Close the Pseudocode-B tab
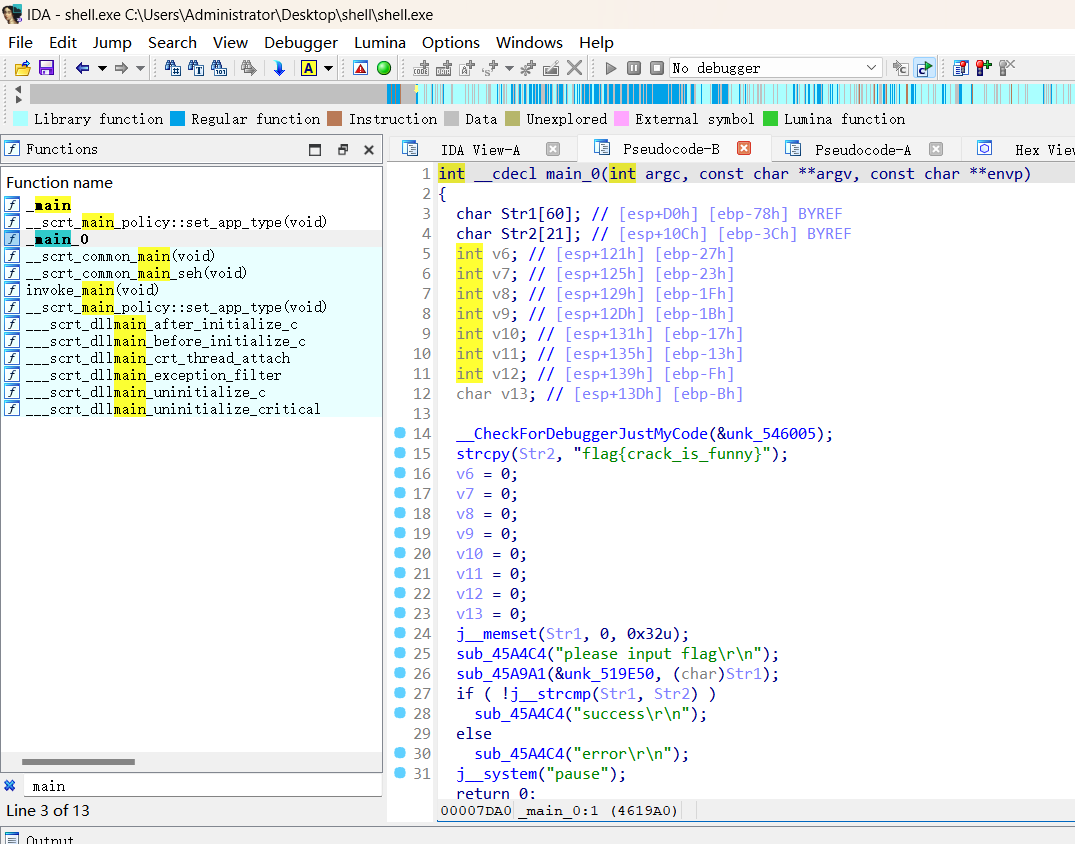 coord(744,148)
